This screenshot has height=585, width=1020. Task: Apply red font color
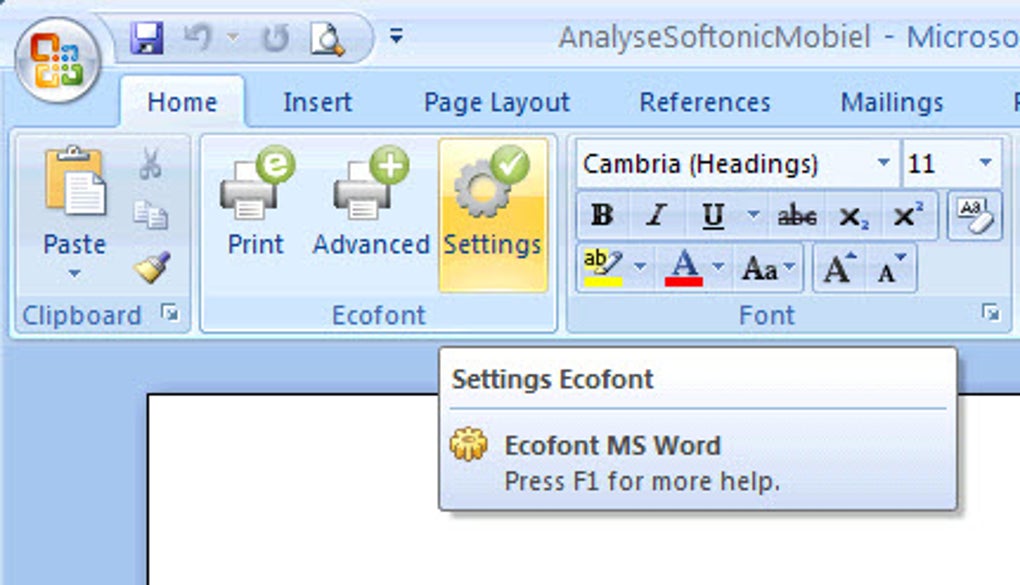click(x=684, y=267)
